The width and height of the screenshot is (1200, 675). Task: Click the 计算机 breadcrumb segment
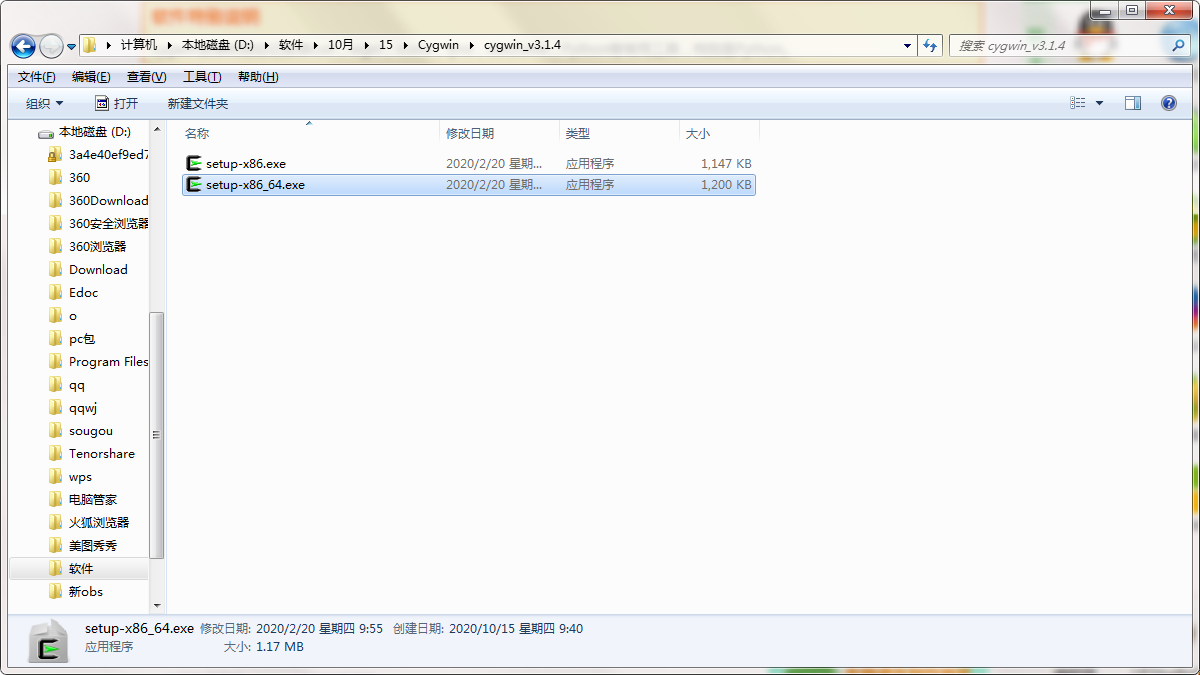(x=139, y=45)
